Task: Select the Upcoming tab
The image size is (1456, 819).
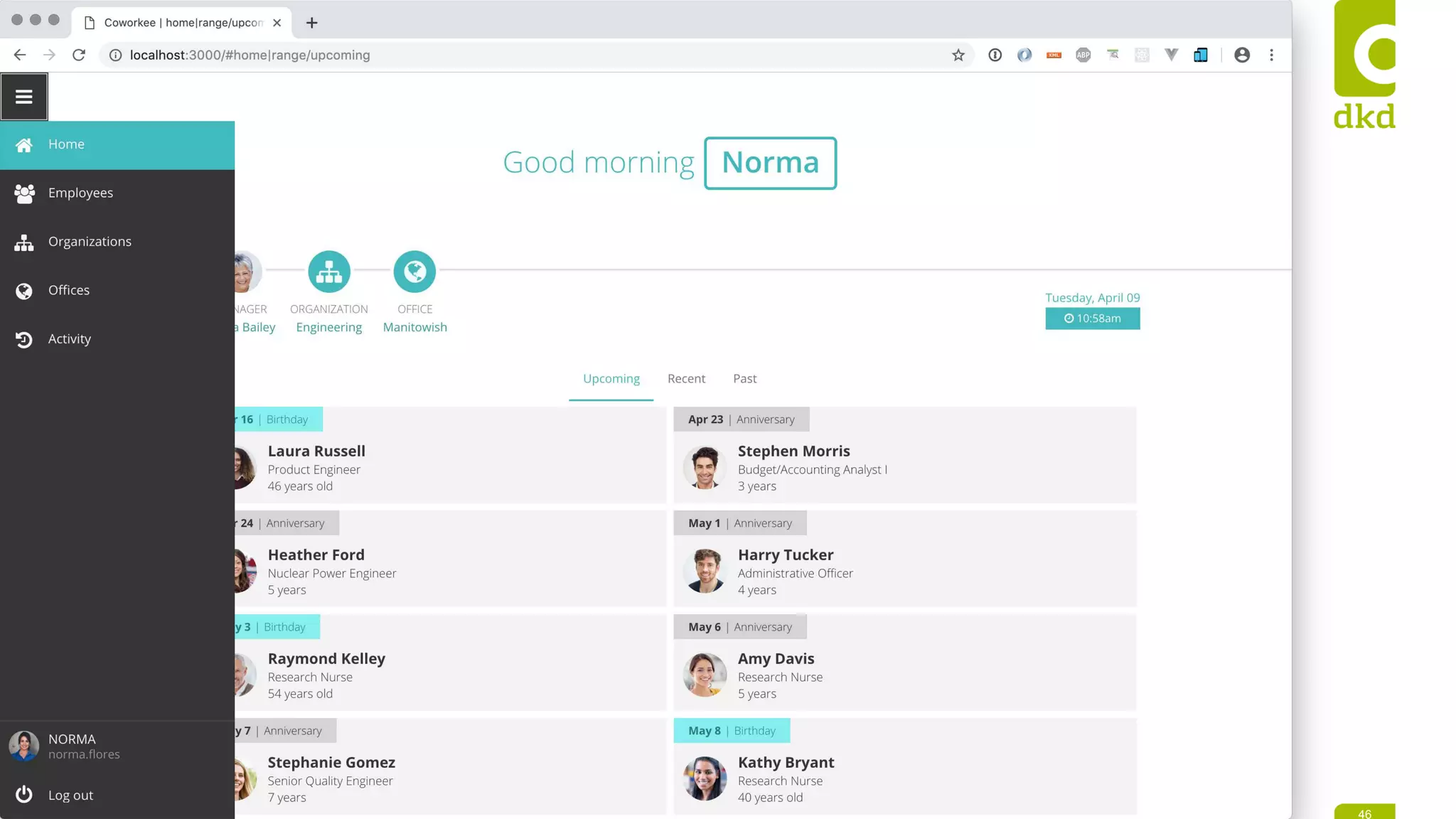Action: (x=611, y=379)
